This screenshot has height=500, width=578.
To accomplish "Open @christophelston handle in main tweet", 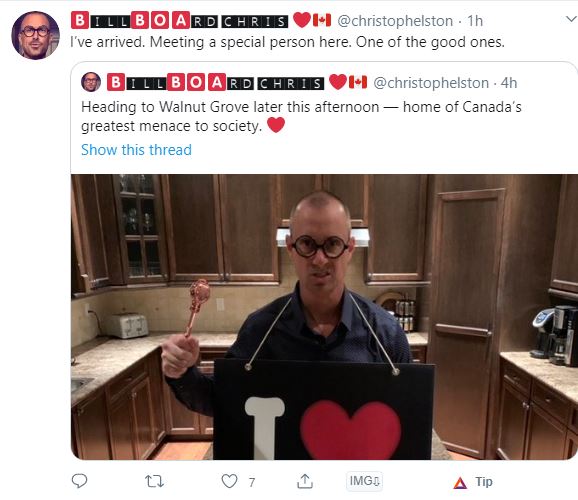I will pyautogui.click(x=395, y=21).
